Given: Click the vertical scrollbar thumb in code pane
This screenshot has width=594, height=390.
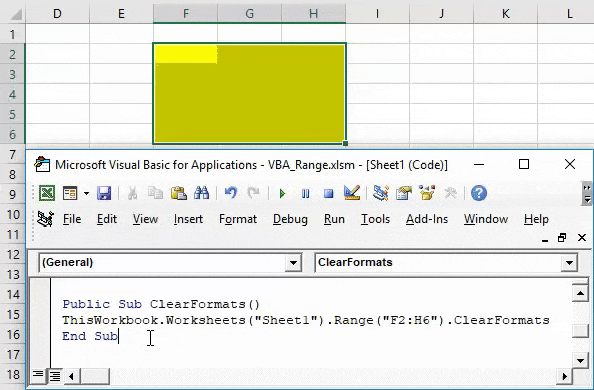Looking at the screenshot, I should click(x=580, y=331).
